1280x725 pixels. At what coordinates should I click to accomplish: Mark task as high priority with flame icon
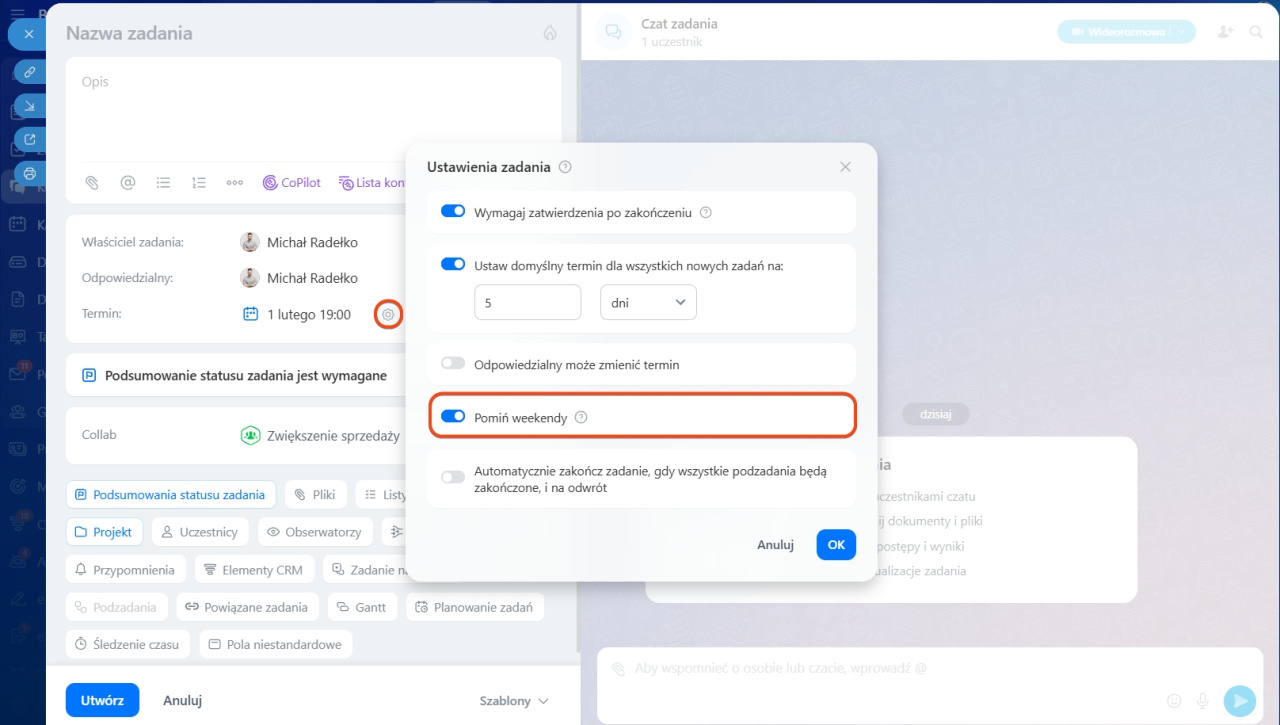pyautogui.click(x=549, y=33)
